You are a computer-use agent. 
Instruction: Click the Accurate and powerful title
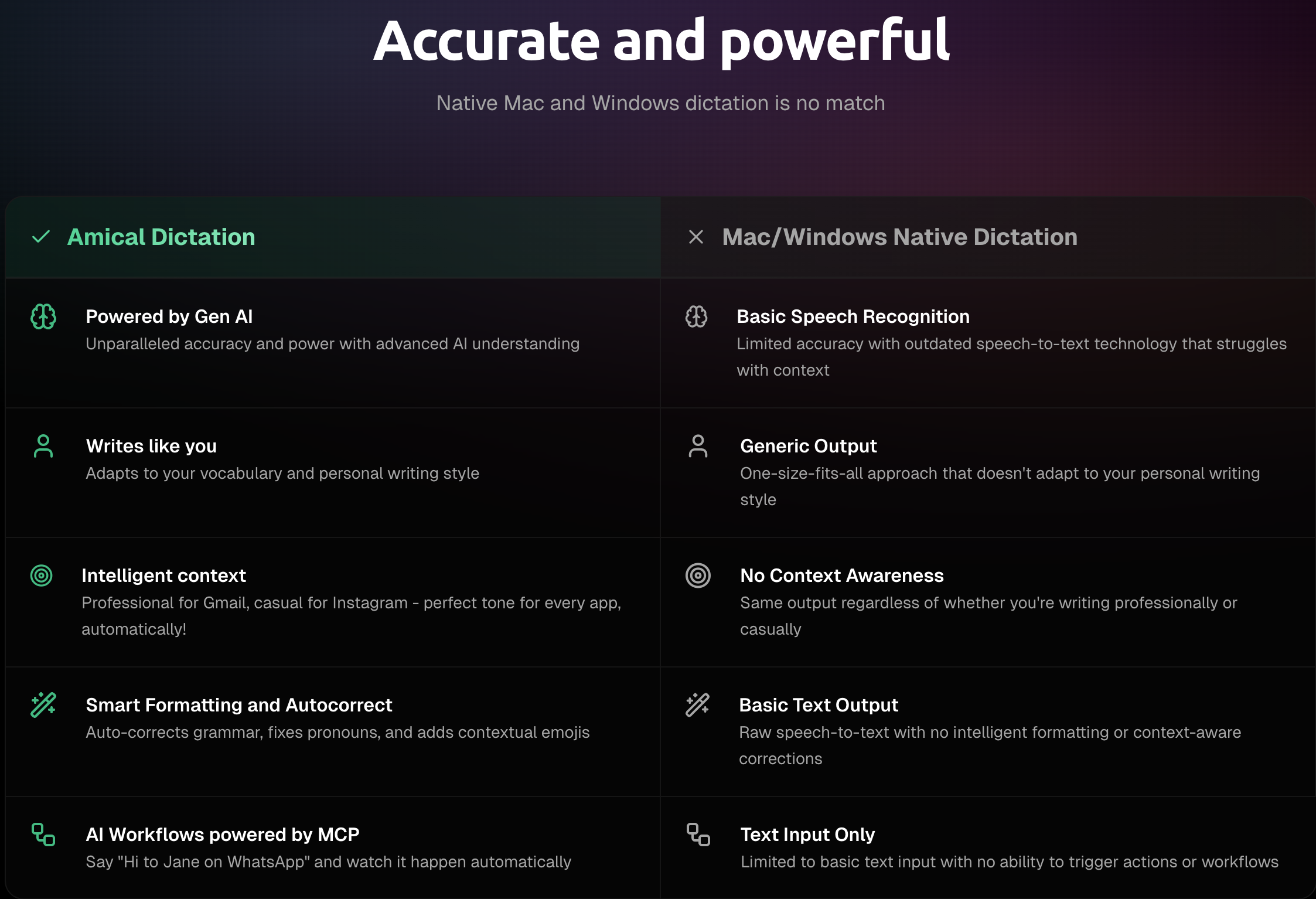tap(661, 41)
